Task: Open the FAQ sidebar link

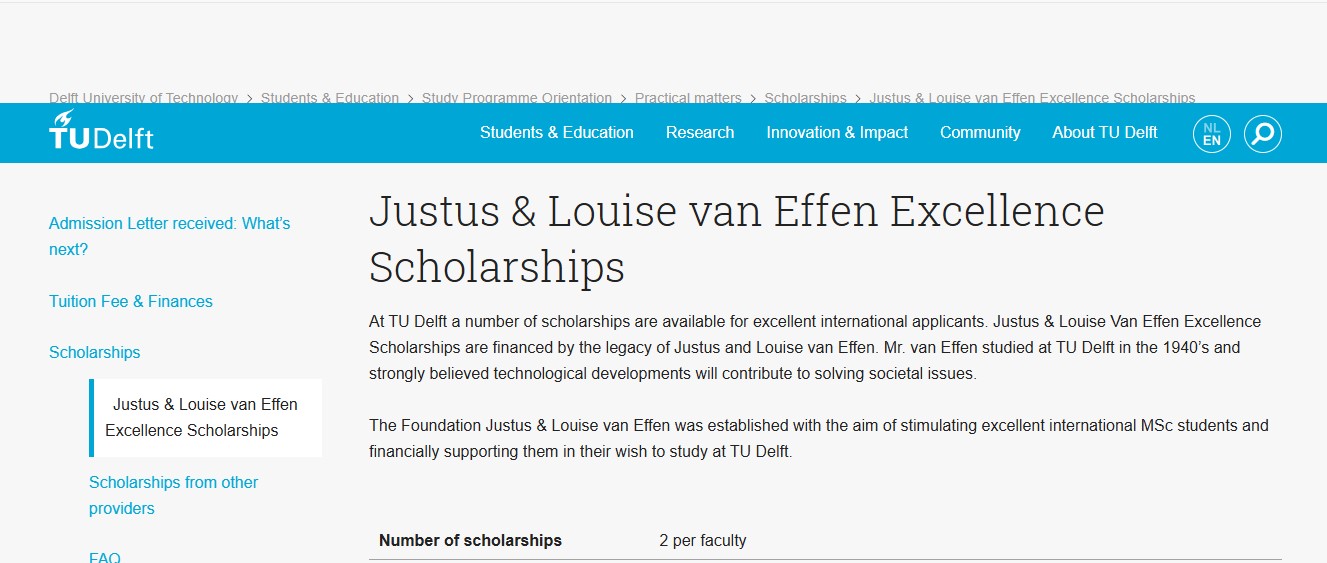Action: coord(104,557)
